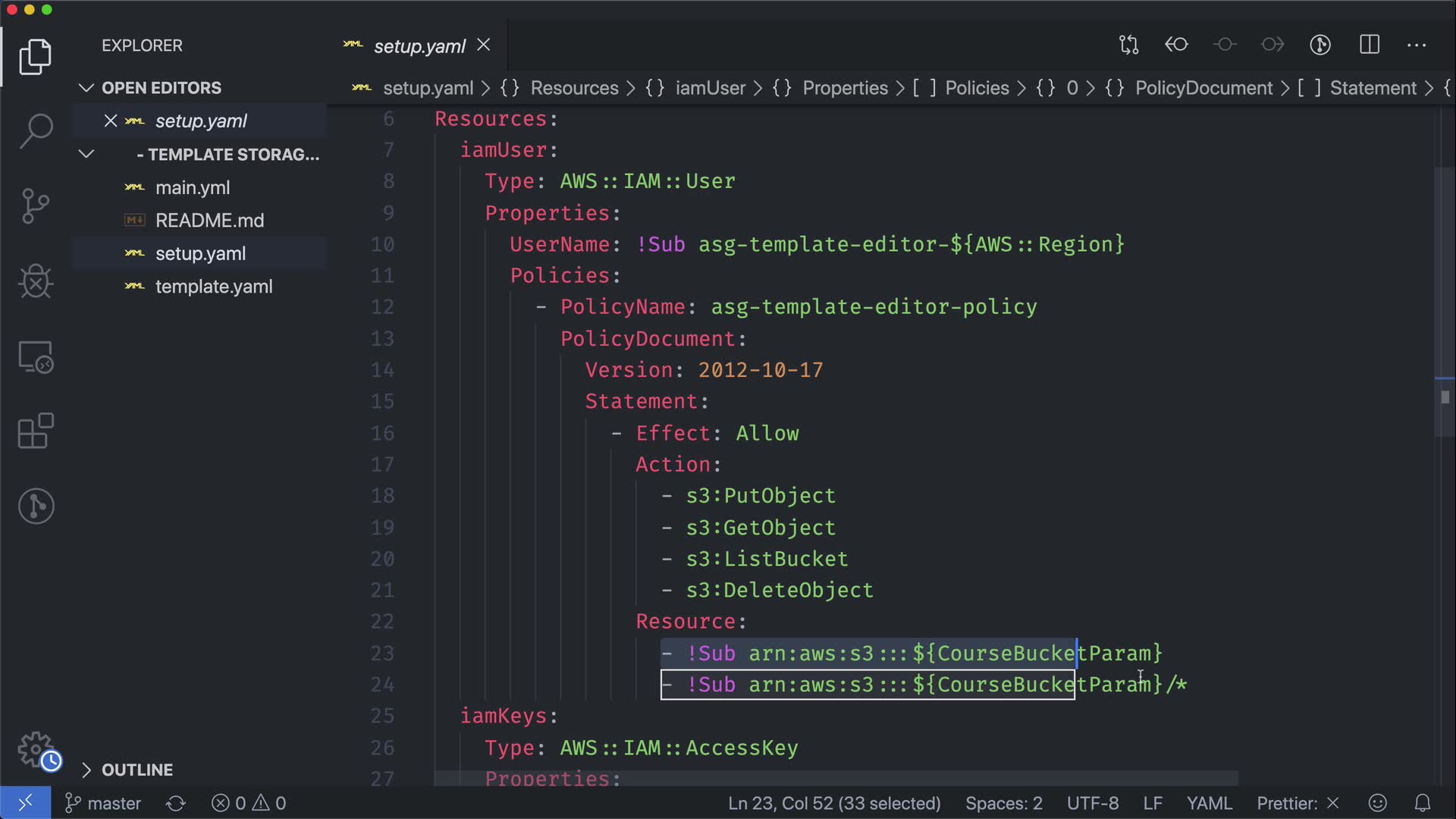This screenshot has height=819, width=1456.
Task: Click the editor vertical scrollbar thumb
Action: [1445, 302]
